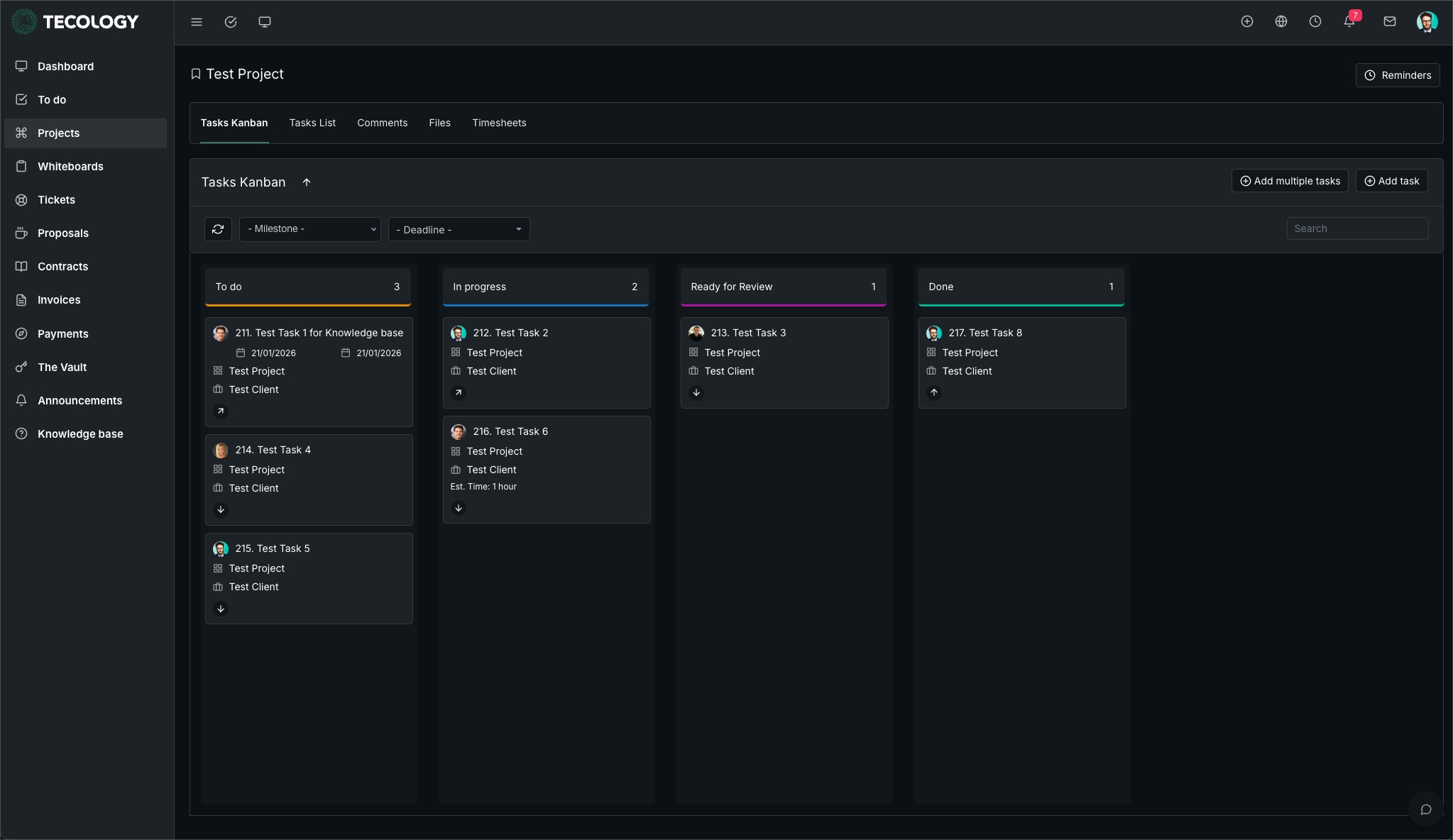Open the timer clock icon
This screenshot has width=1453, height=840.
coord(1315,22)
